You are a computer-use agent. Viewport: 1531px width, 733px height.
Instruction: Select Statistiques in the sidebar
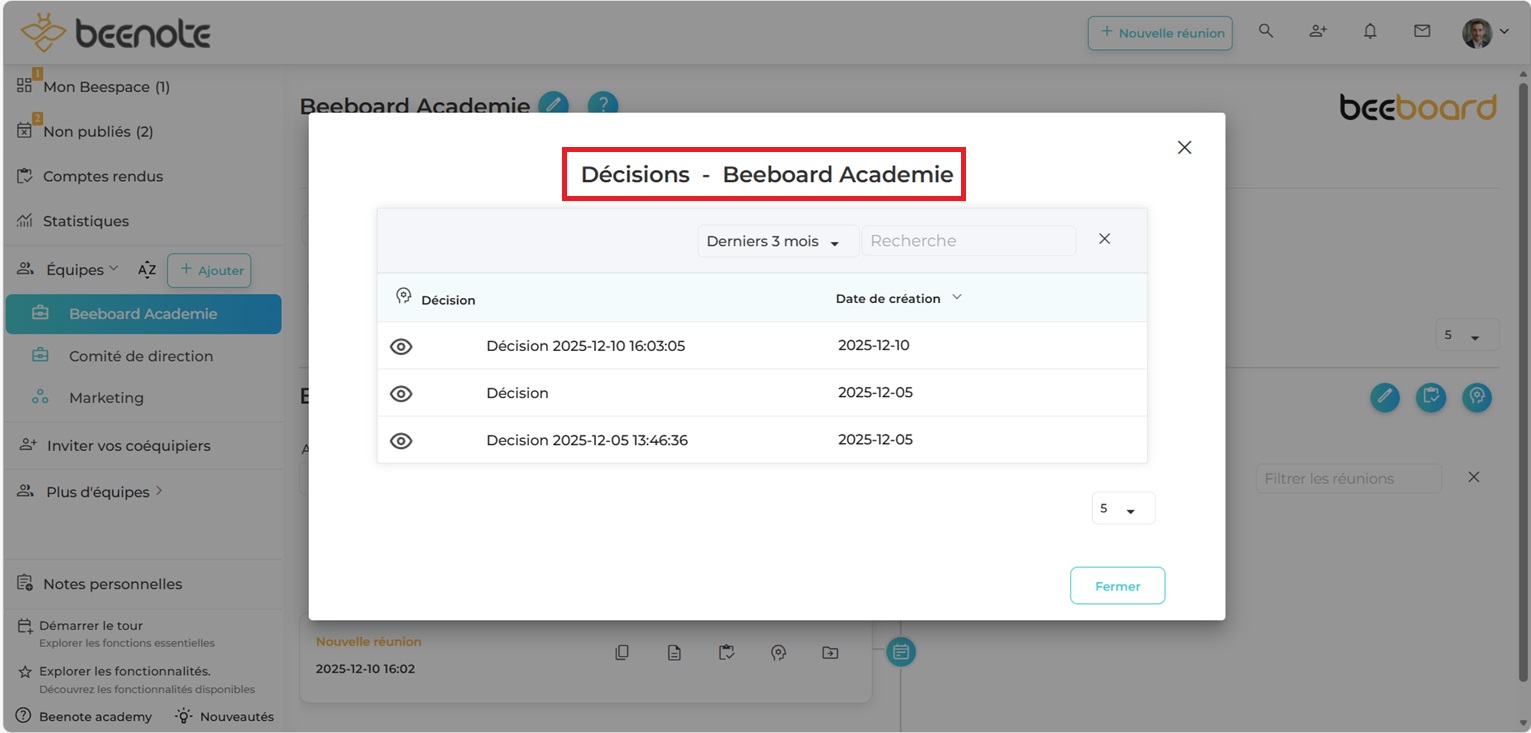coord(85,221)
